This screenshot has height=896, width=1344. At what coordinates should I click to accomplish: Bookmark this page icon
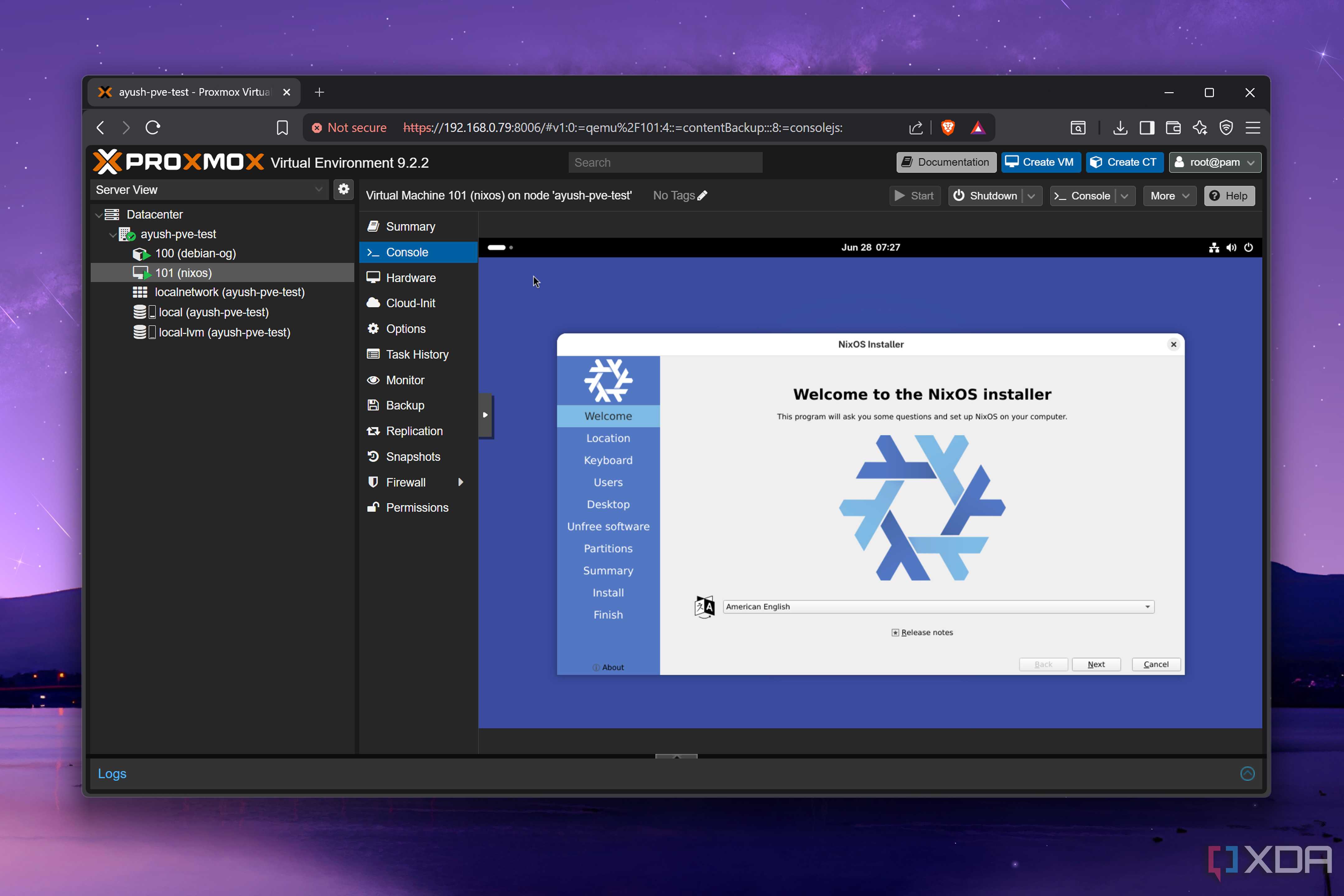click(282, 128)
